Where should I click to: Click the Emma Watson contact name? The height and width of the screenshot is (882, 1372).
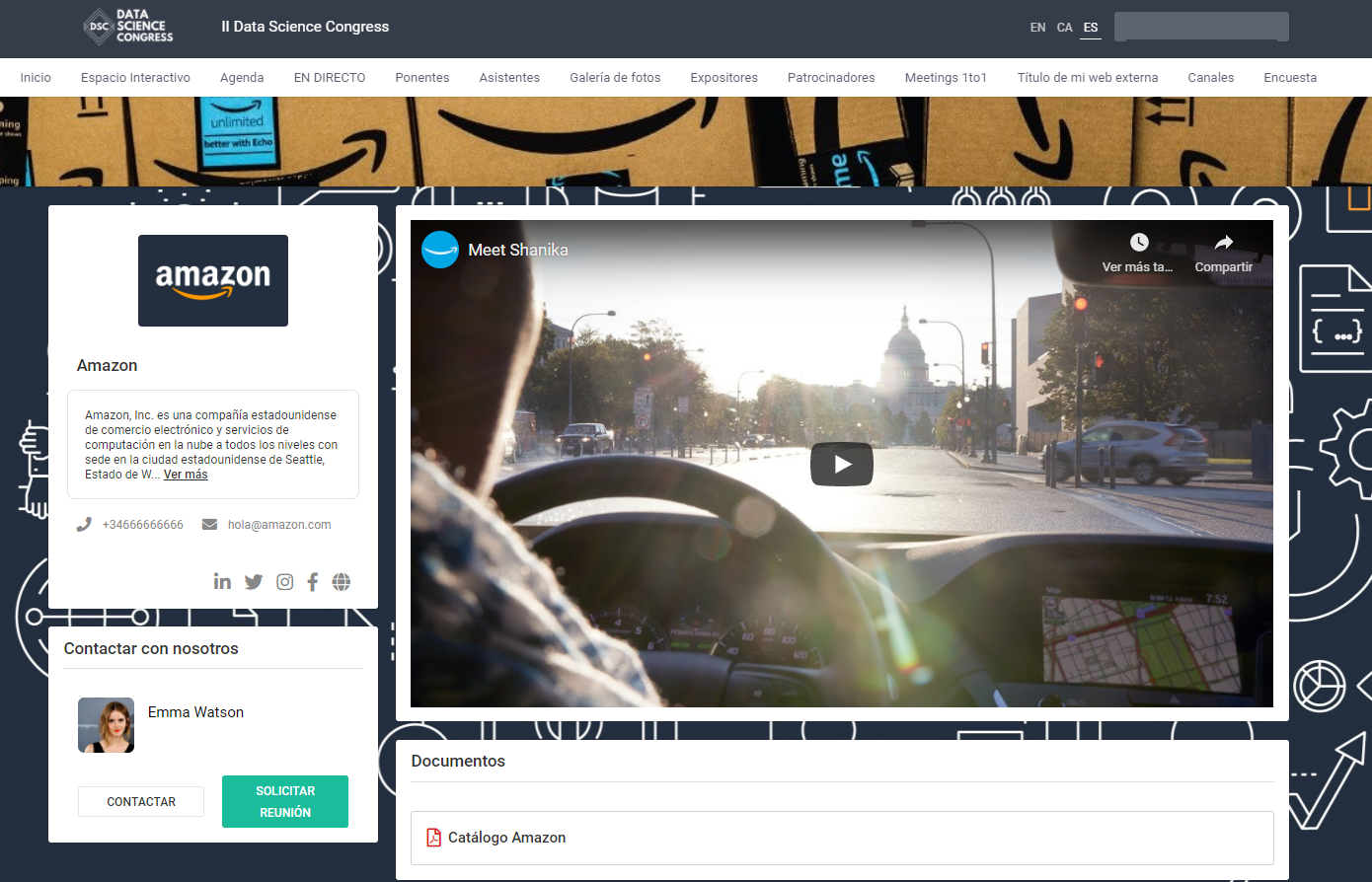195,712
